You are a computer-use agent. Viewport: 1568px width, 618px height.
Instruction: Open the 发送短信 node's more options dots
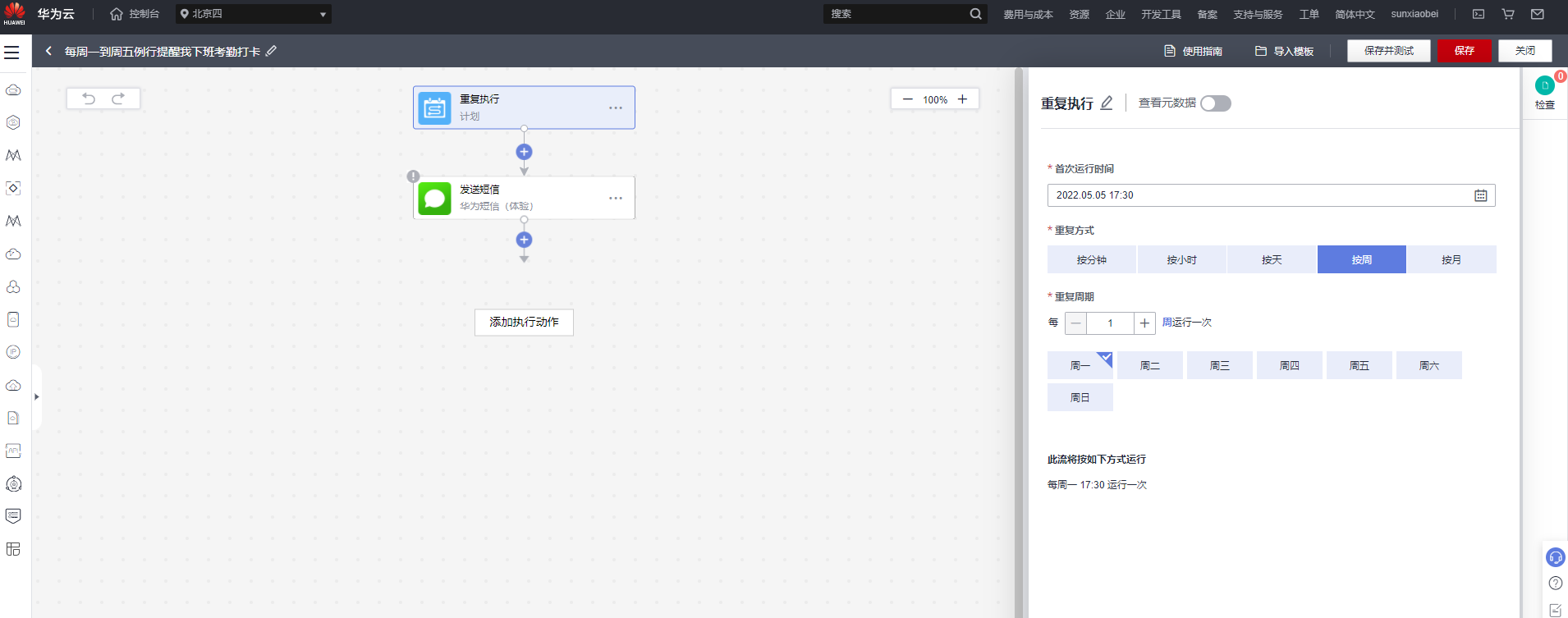[616, 199]
